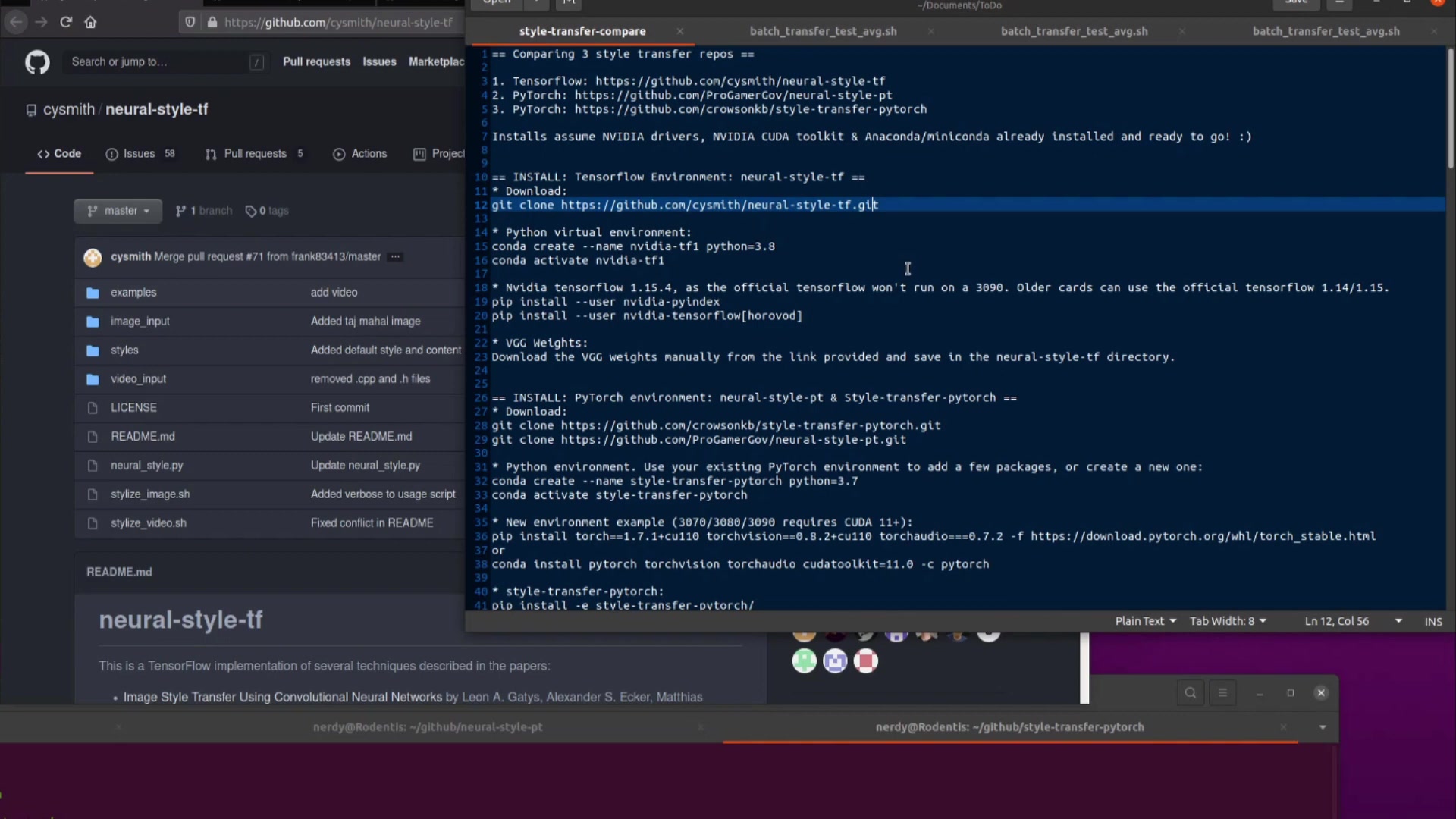Open the Tab Width: 8 dropdown
Image resolution: width=1456 pixels, height=819 pixels.
tap(1228, 621)
